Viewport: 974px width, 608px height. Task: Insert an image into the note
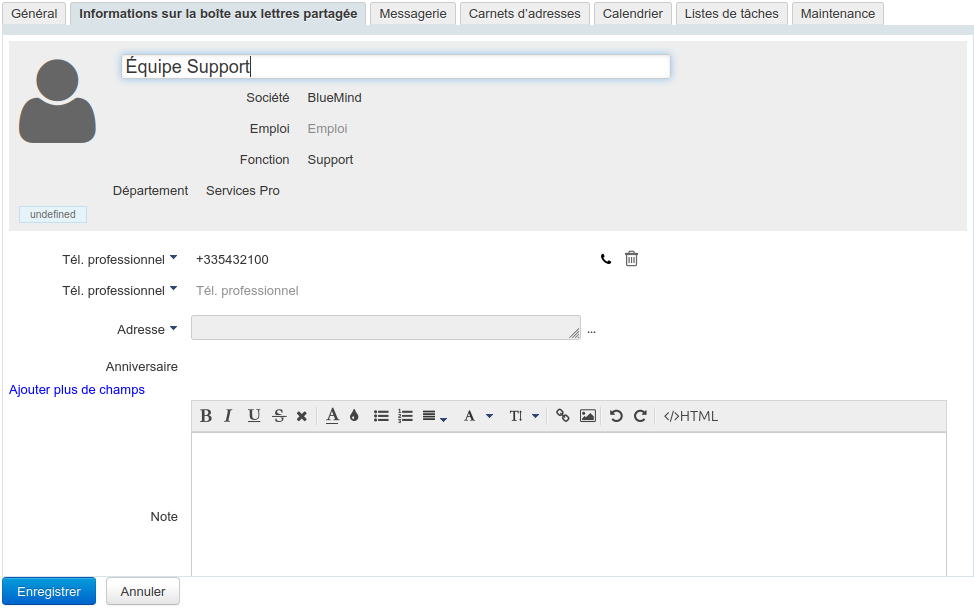[x=588, y=416]
